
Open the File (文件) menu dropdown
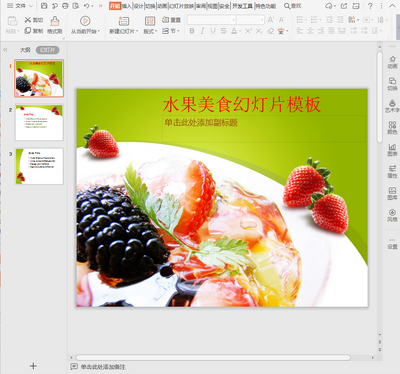click(20, 6)
